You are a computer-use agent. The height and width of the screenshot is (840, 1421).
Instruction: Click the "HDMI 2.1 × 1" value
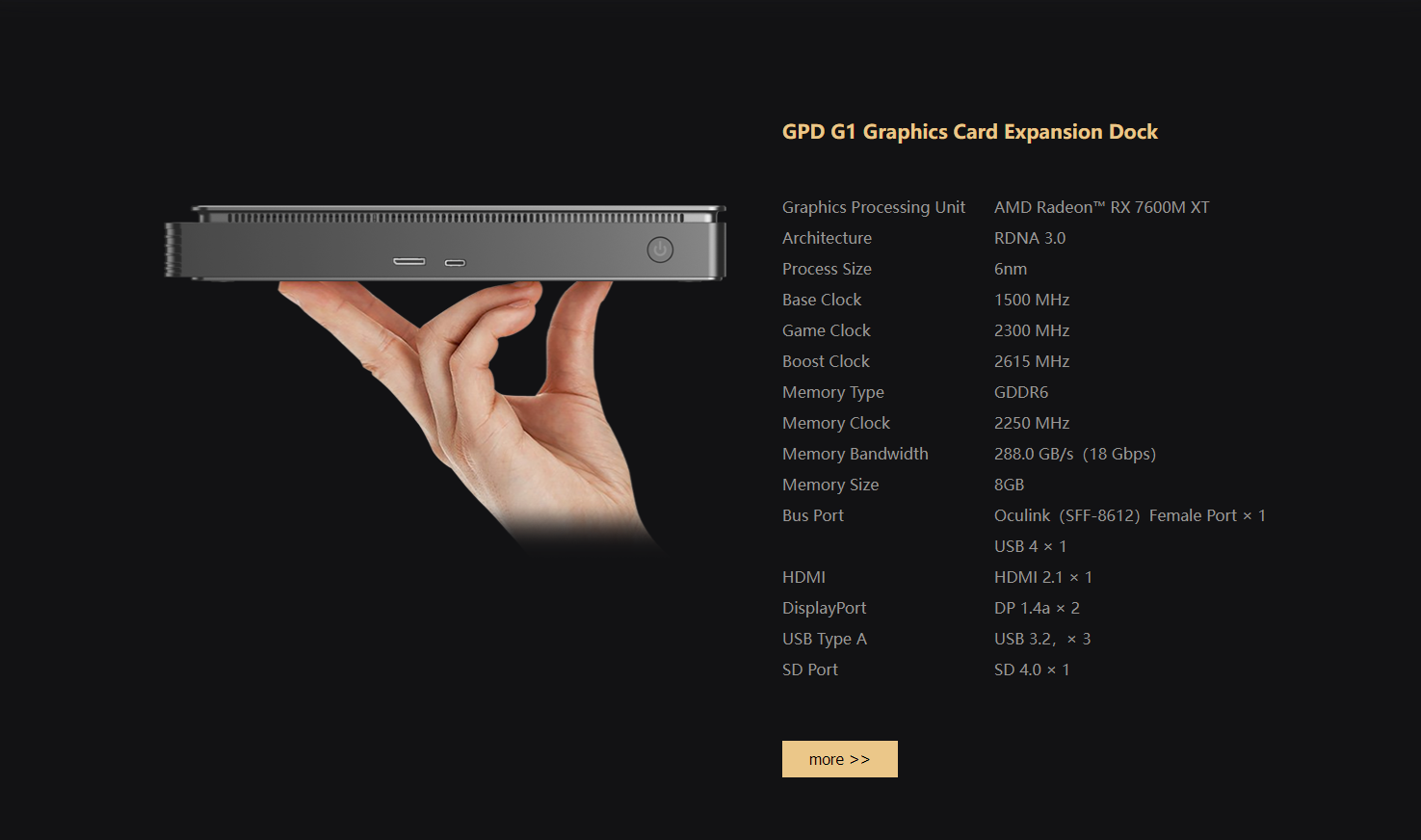1042,577
